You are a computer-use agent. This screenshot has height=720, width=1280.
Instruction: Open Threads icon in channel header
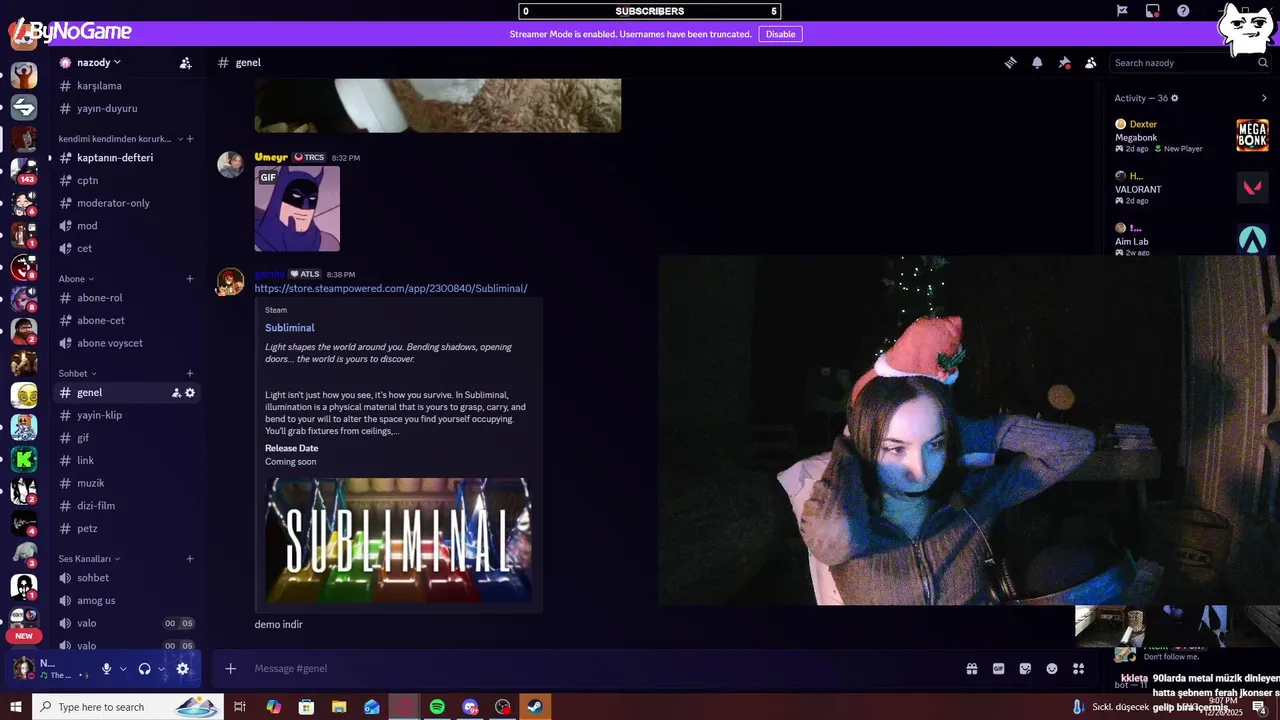click(1010, 63)
